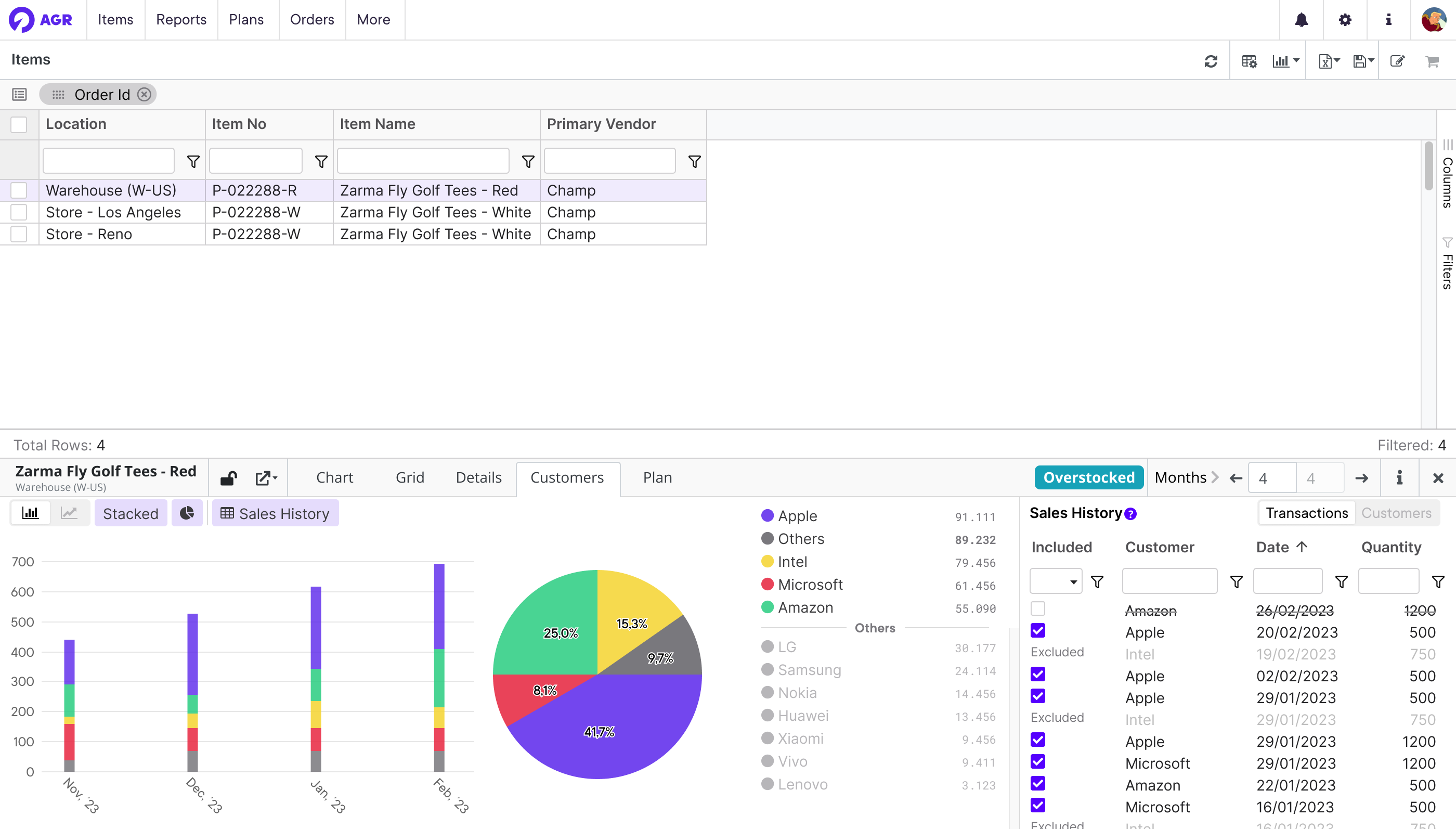
Task: Click the Overstocked status button
Action: (1088, 478)
